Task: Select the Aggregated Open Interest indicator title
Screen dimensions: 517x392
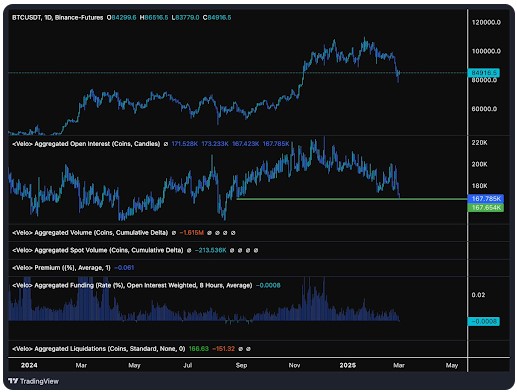Action: pos(86,144)
